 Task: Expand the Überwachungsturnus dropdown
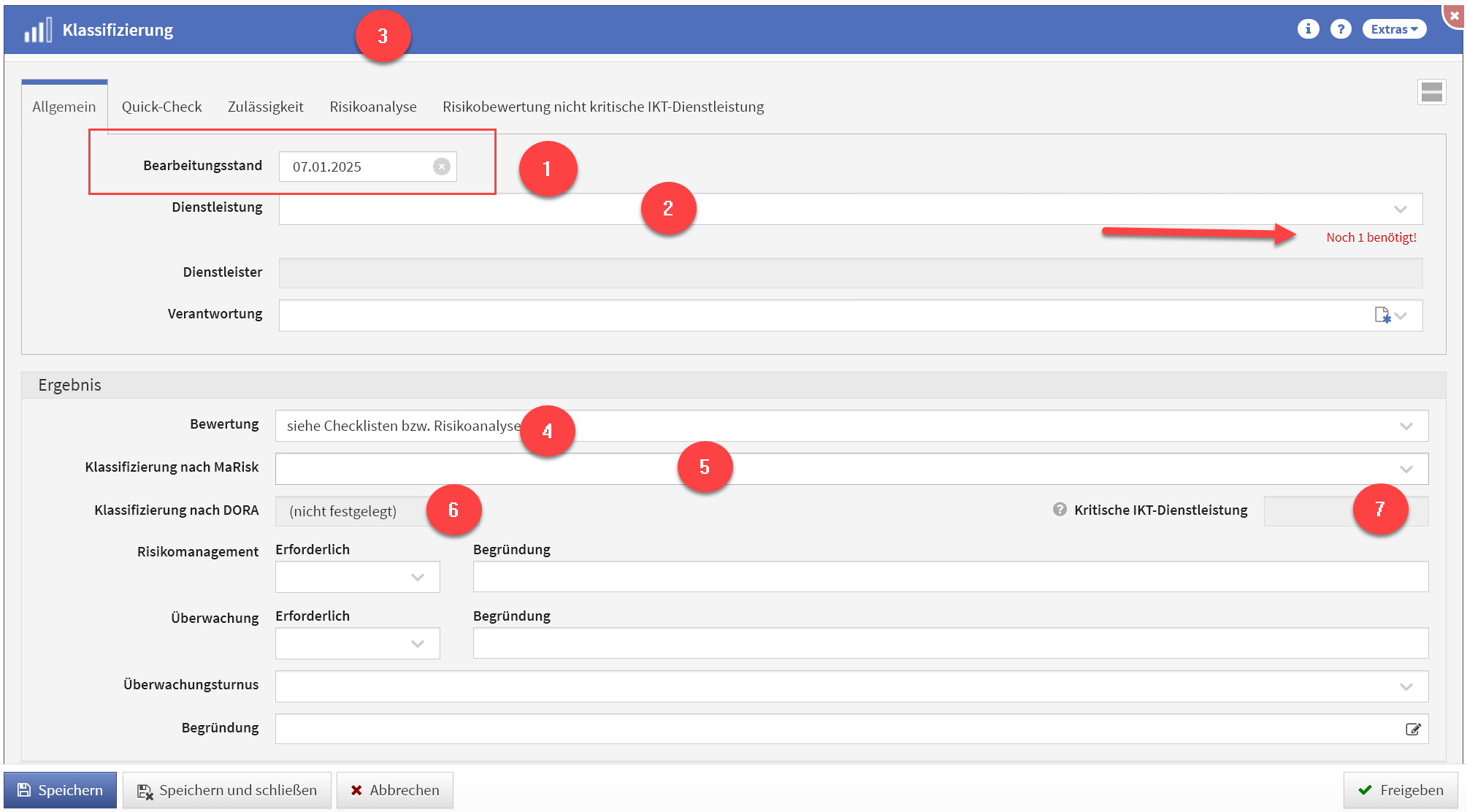[1406, 686]
